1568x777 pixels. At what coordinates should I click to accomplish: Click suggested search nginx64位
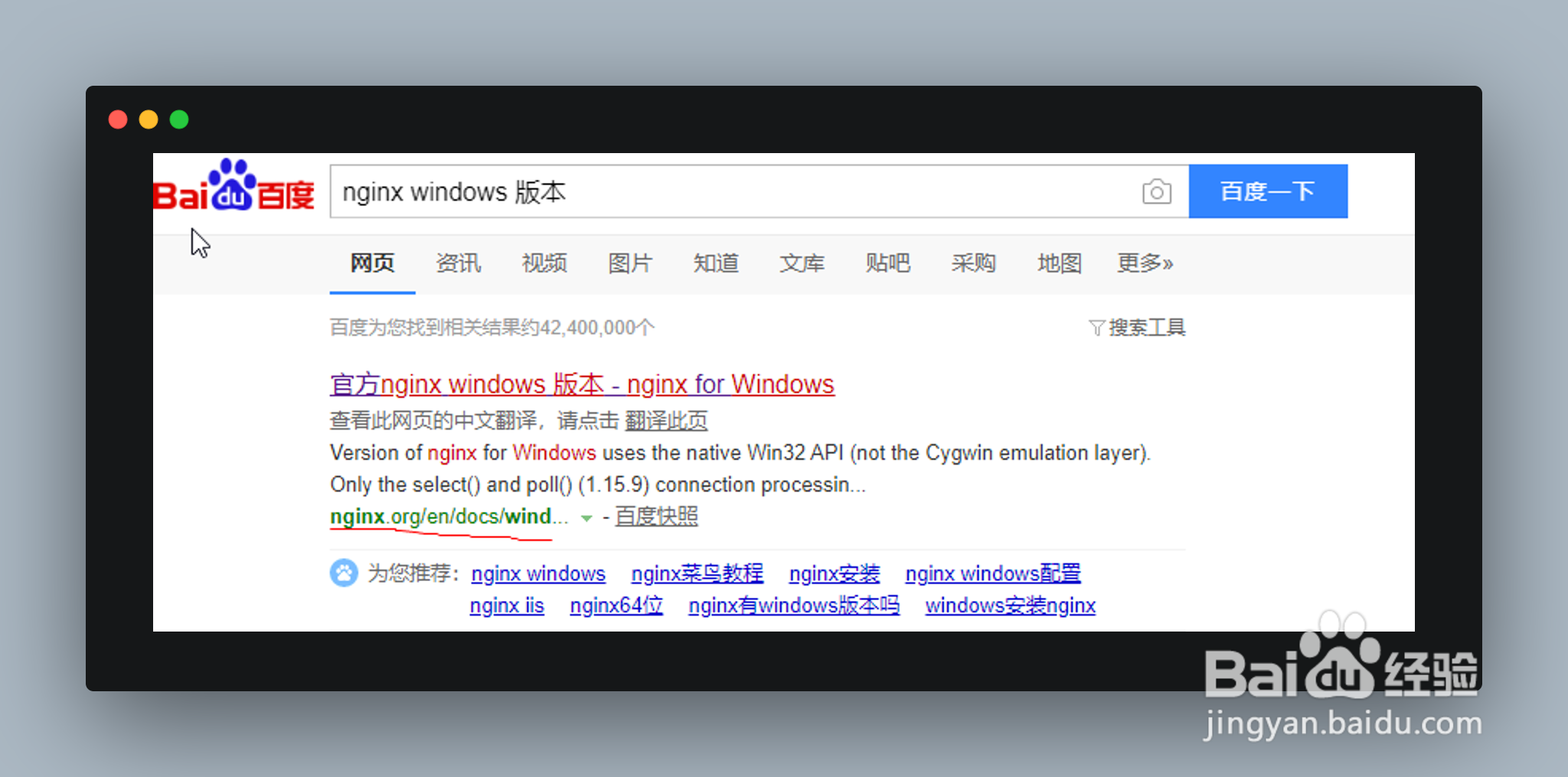(x=616, y=606)
